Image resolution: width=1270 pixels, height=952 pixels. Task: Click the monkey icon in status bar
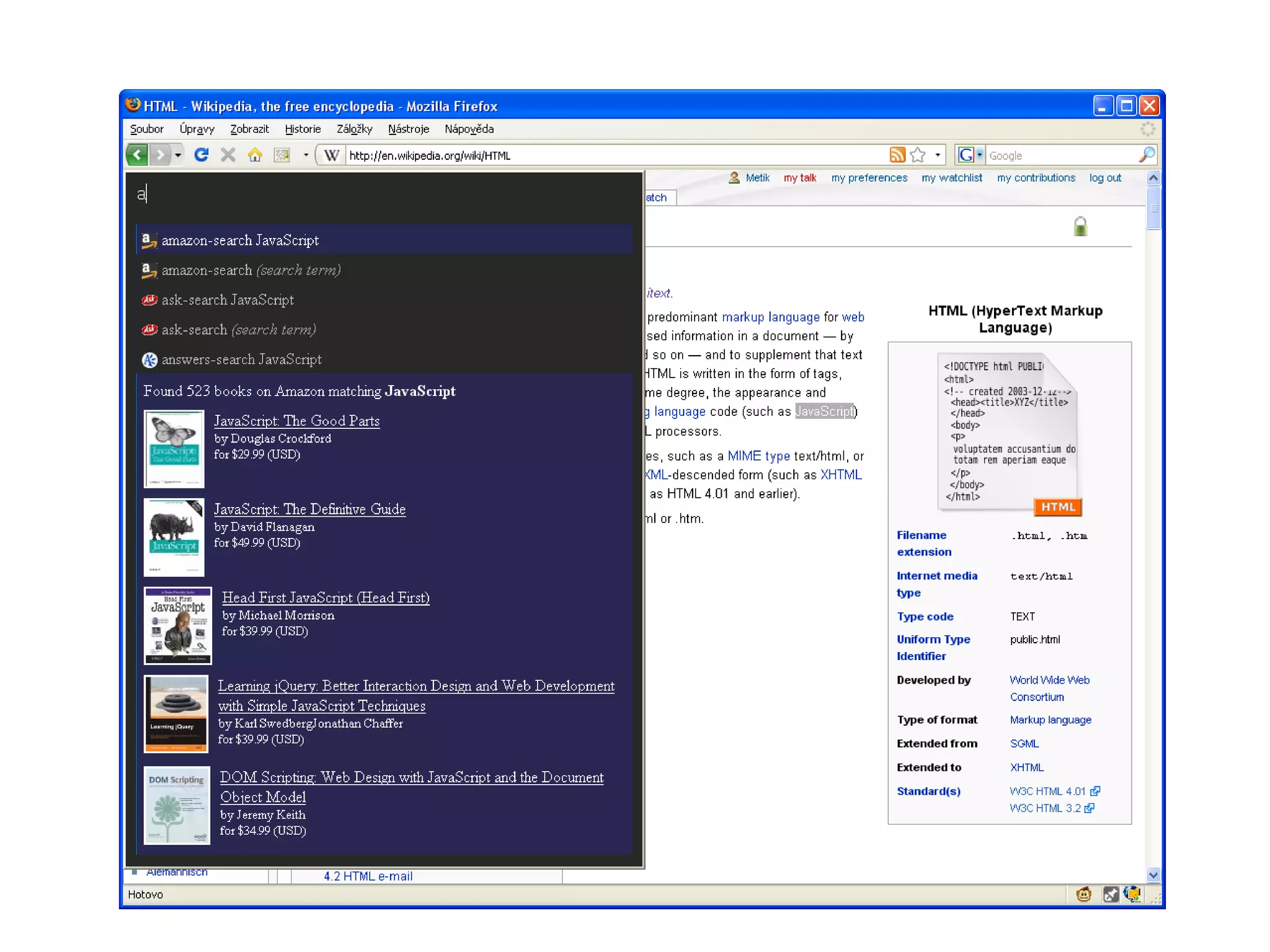click(x=1084, y=894)
